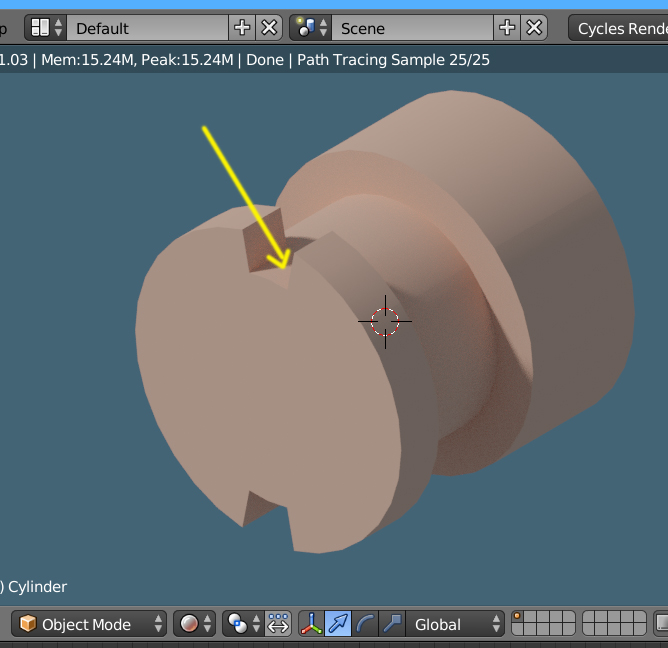Select the translate manipulator arrow
The image size is (668, 648).
click(x=338, y=624)
